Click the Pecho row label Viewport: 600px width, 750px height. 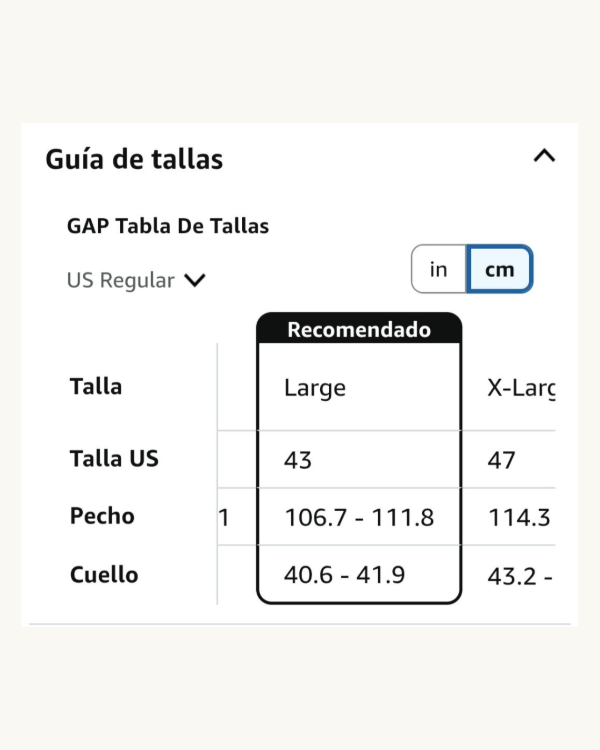pos(102,517)
